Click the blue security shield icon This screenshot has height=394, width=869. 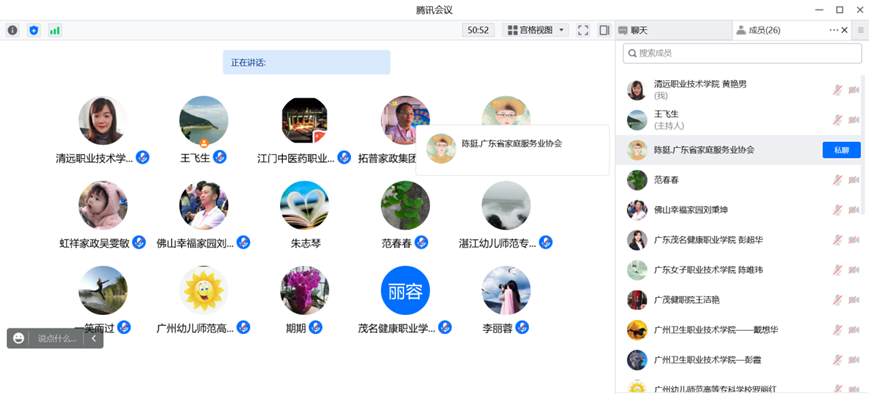pyautogui.click(x=34, y=30)
